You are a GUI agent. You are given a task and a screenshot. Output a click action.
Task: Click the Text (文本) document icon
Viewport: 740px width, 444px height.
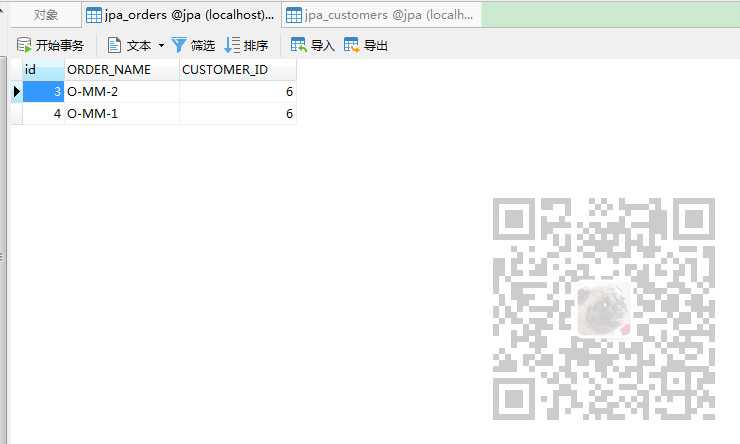click(114, 45)
